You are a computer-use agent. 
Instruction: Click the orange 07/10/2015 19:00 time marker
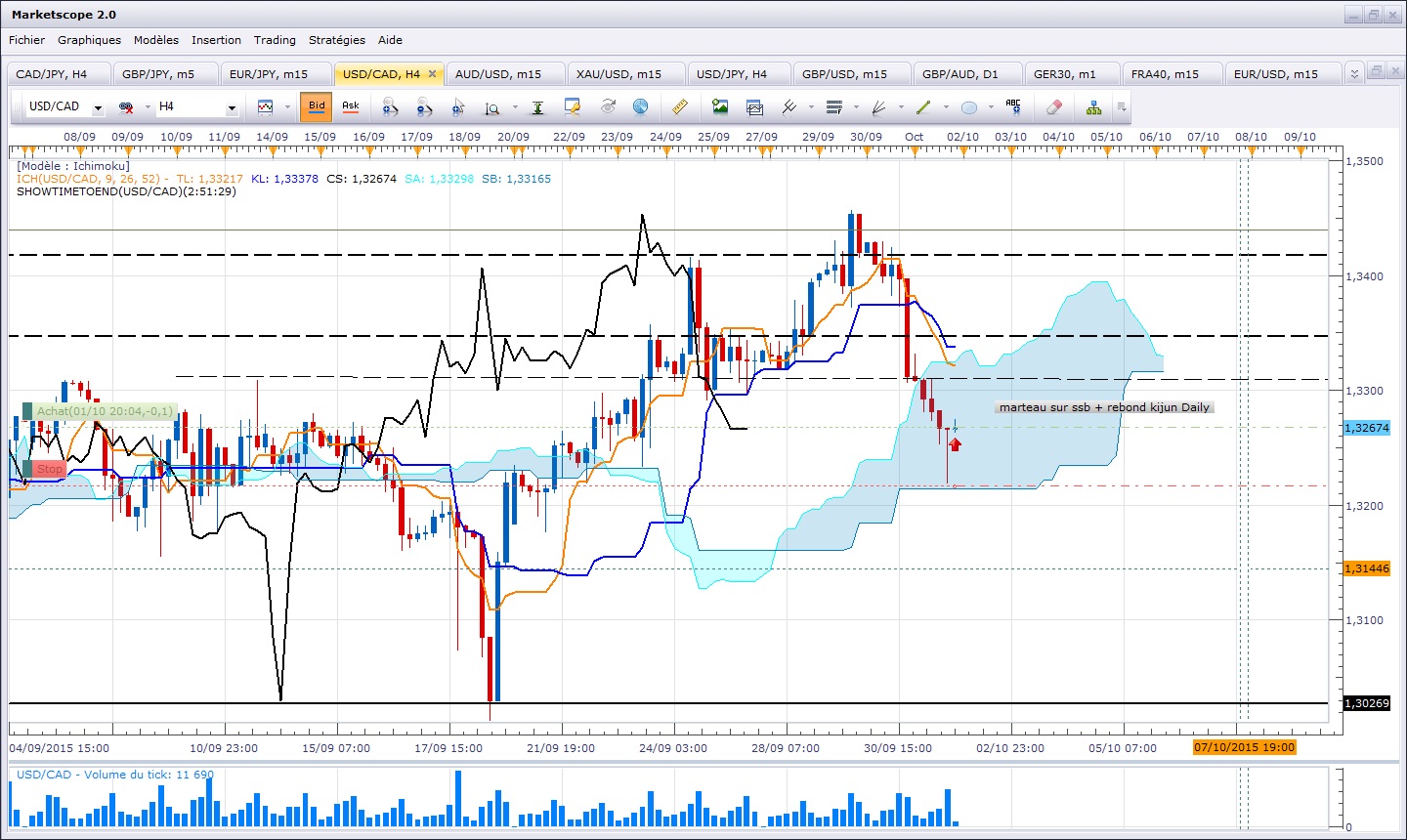point(1245,748)
